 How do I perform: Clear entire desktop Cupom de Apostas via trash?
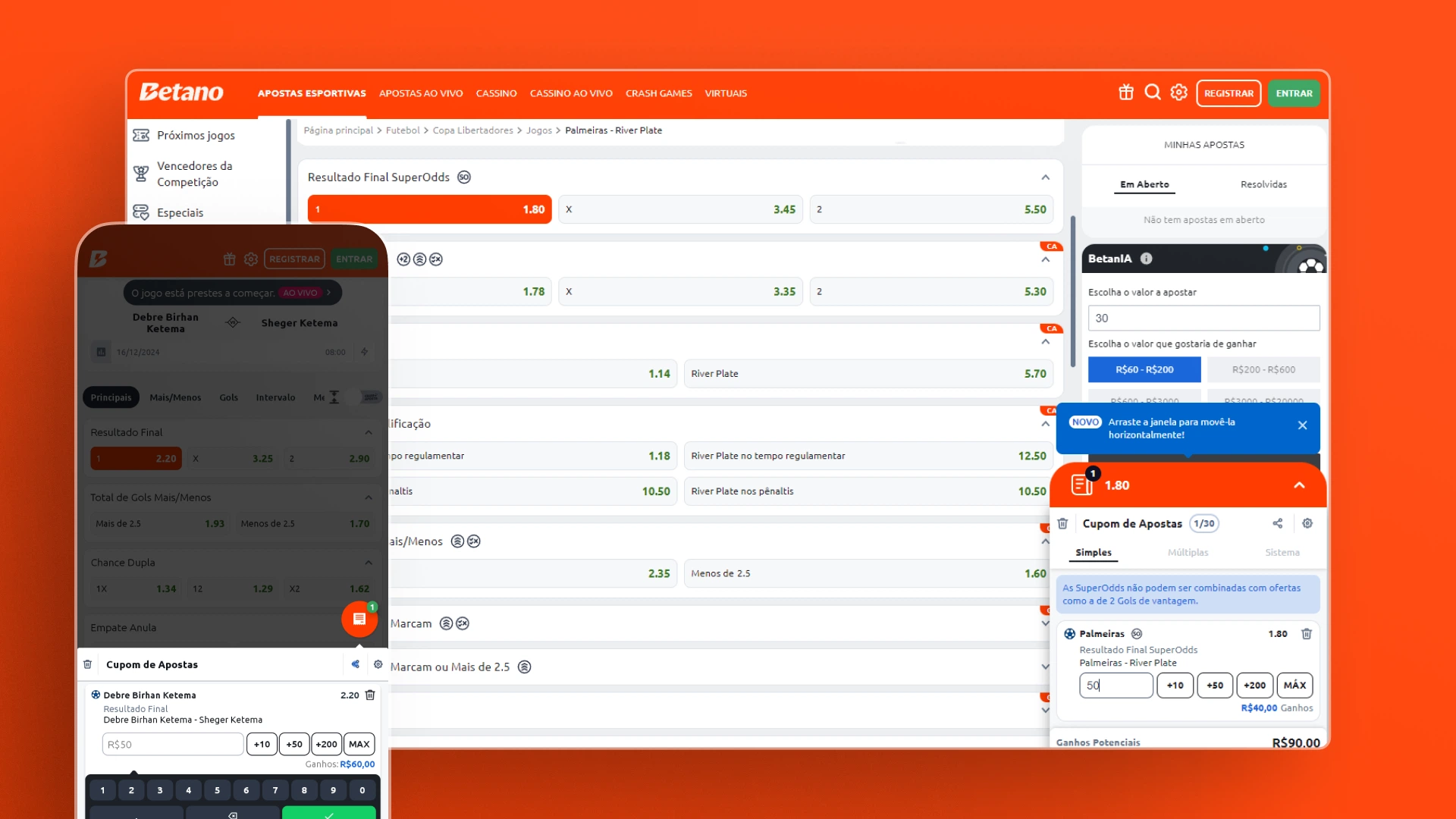[1062, 523]
